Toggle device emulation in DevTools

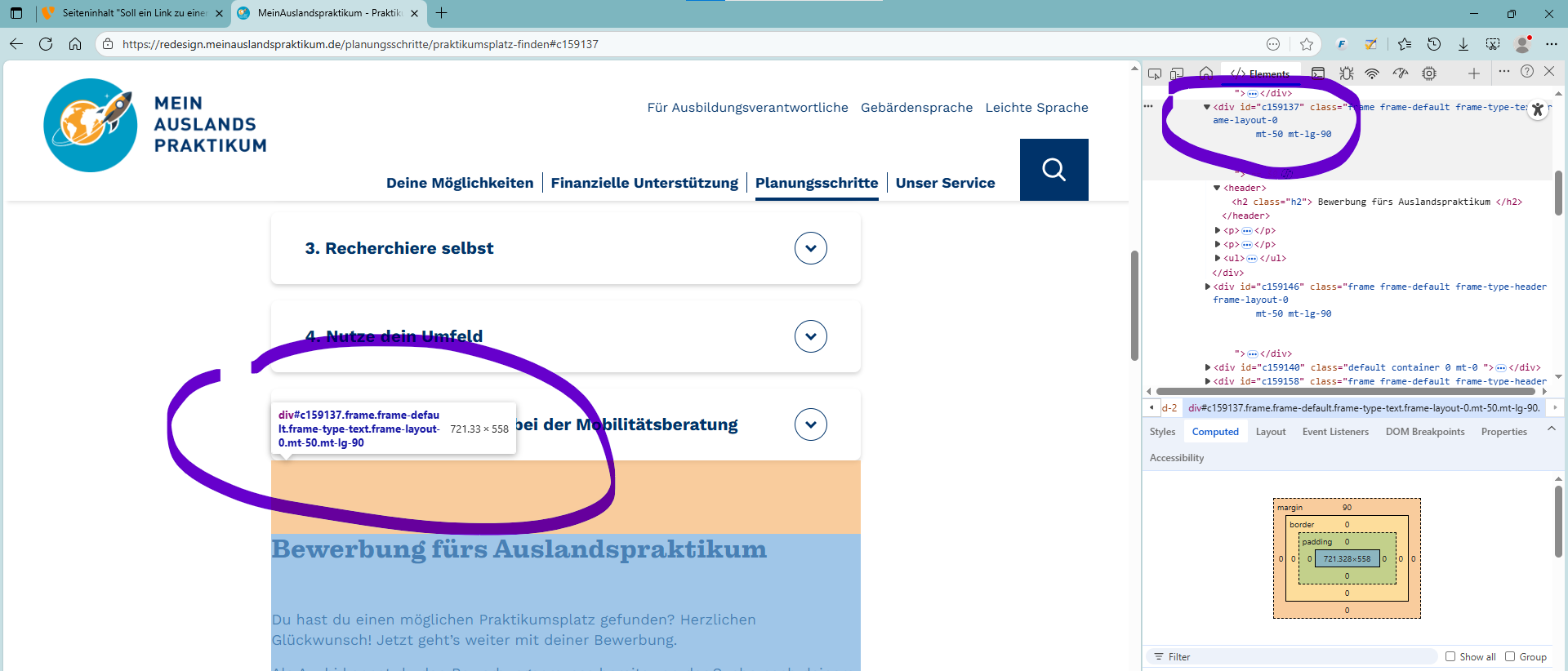(1177, 73)
